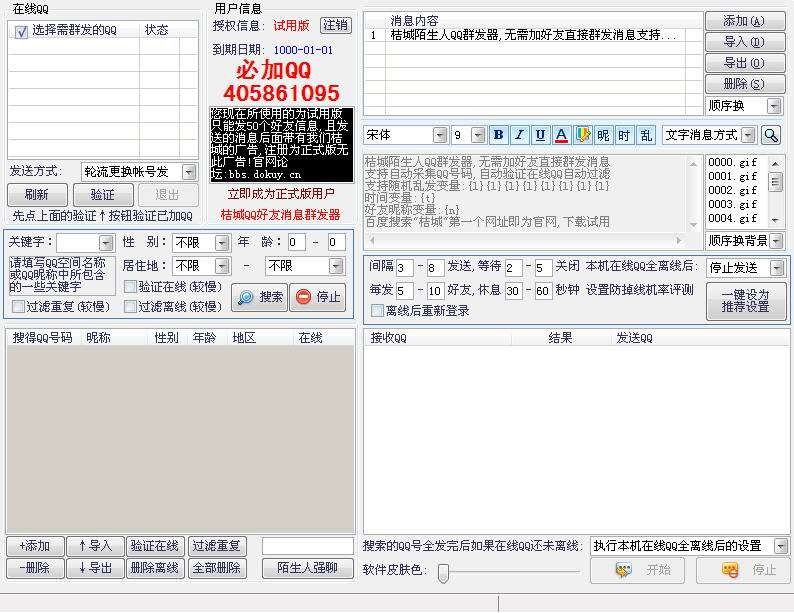Click the 开始 start sending button

[x=637, y=570]
